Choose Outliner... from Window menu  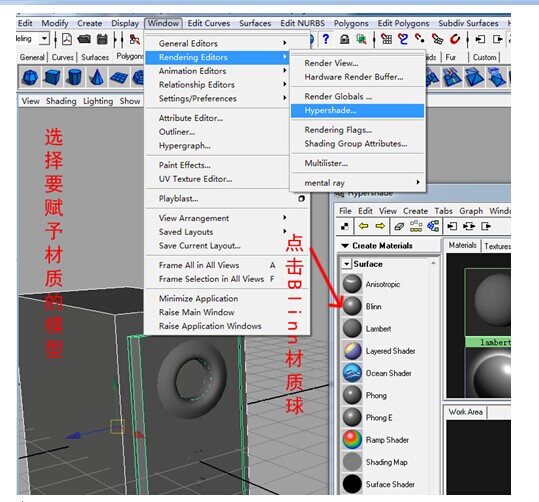pos(217,132)
